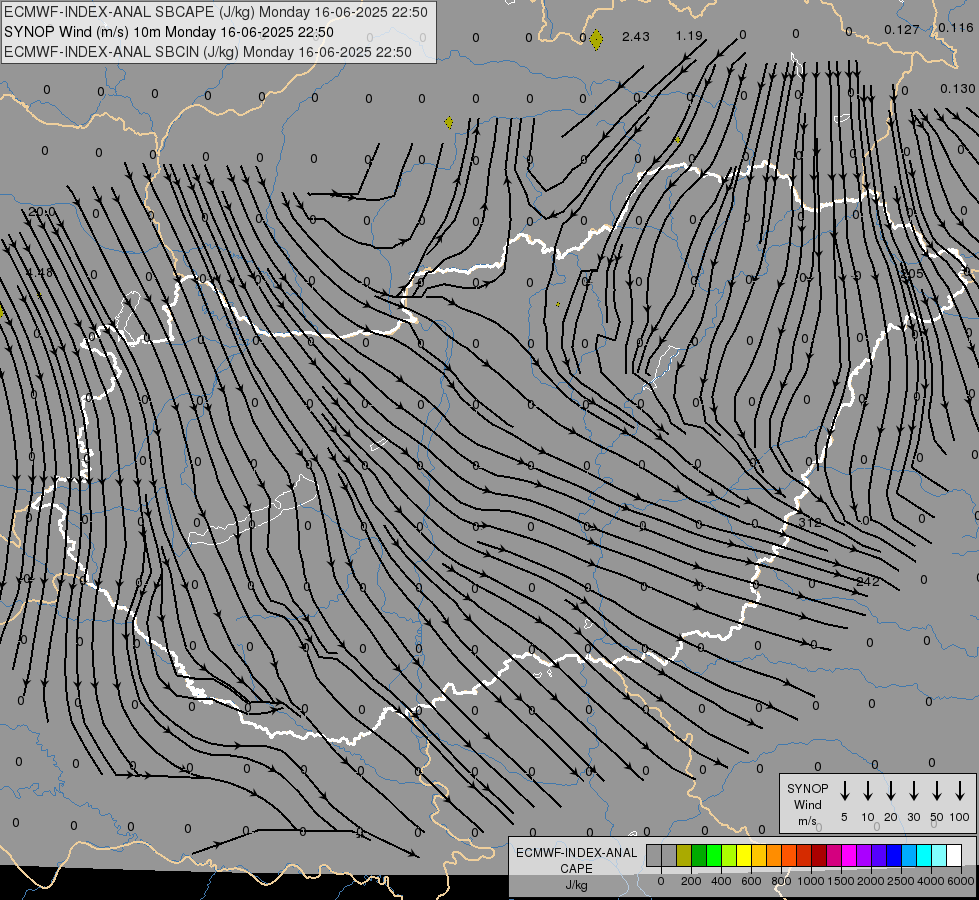Click the 4000 tick label in CAPE legend
Screen dimensions: 979x900
931,881
